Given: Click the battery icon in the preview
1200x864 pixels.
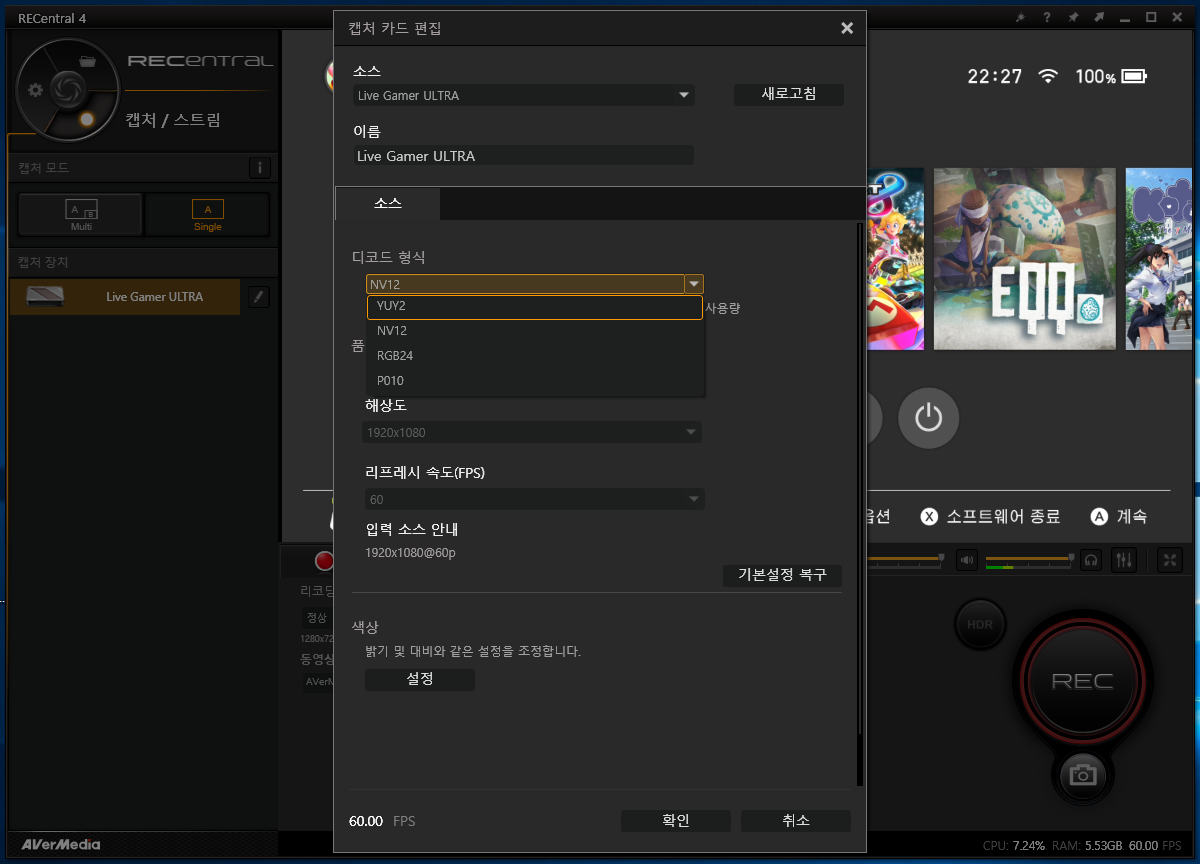Looking at the screenshot, I should point(1133,76).
